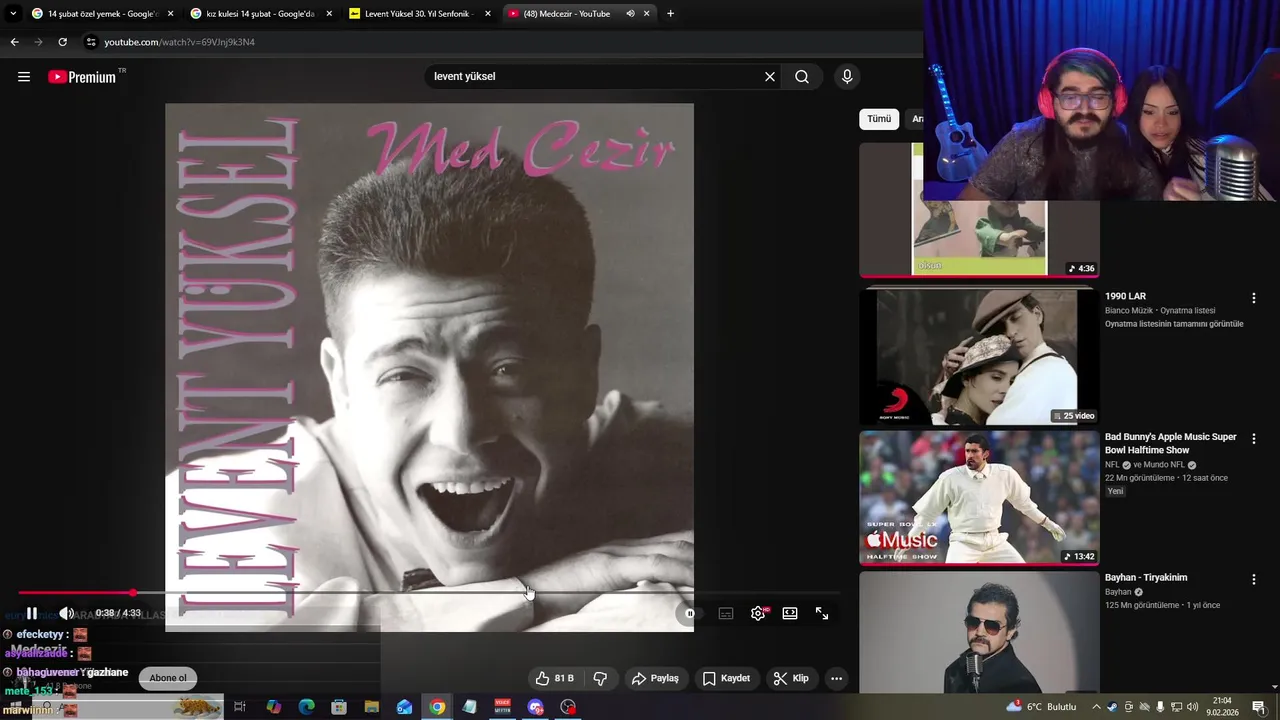Viewport: 1280px width, 720px height.
Task: Reload the page
Action: (x=62, y=42)
